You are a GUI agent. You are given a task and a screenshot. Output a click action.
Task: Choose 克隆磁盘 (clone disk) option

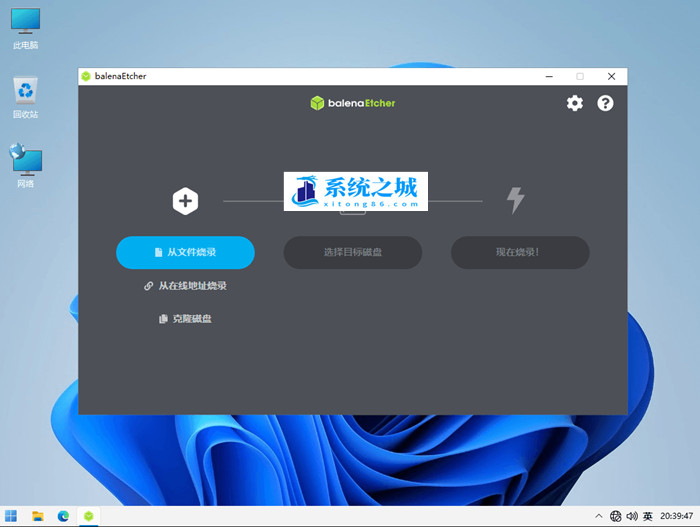point(185,318)
